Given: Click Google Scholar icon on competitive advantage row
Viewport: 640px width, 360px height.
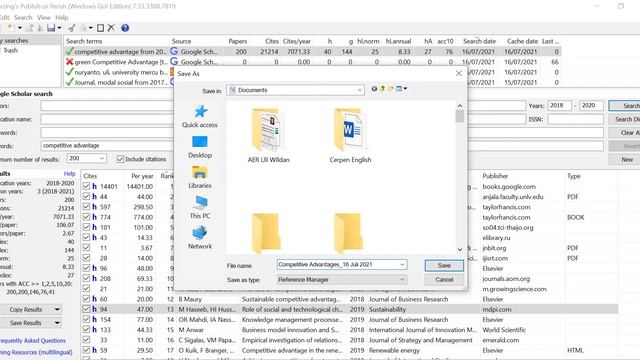Looking at the screenshot, I should (x=174, y=51).
